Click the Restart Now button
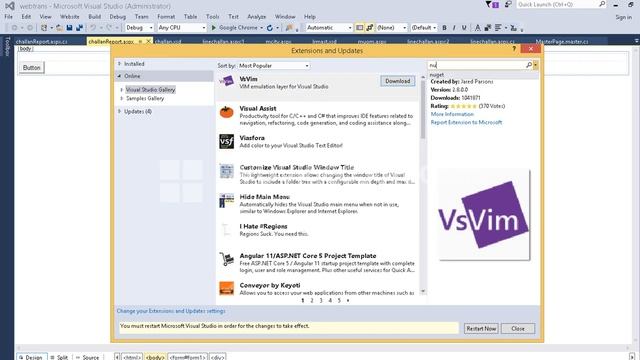 coord(481,328)
